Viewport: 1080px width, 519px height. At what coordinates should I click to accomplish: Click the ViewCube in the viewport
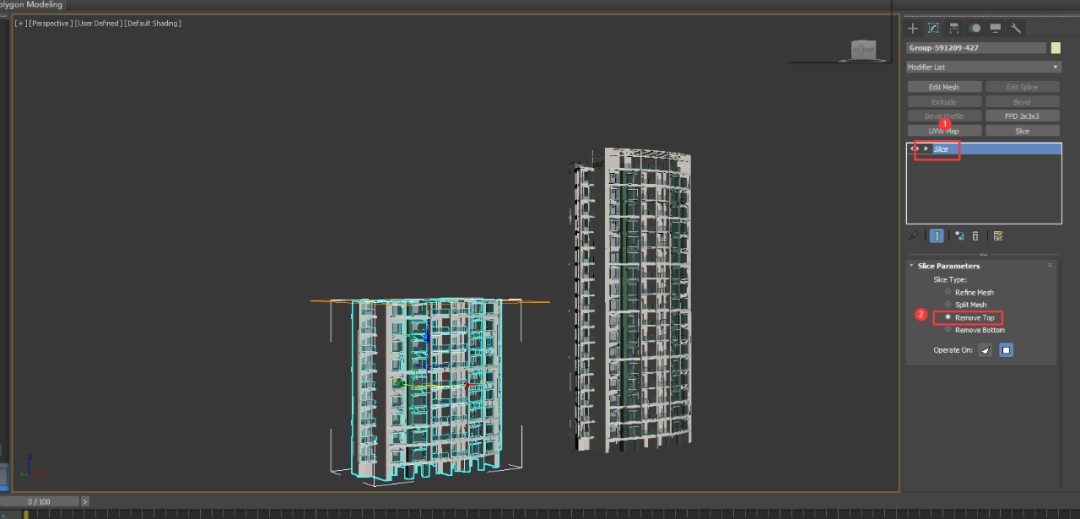862,50
